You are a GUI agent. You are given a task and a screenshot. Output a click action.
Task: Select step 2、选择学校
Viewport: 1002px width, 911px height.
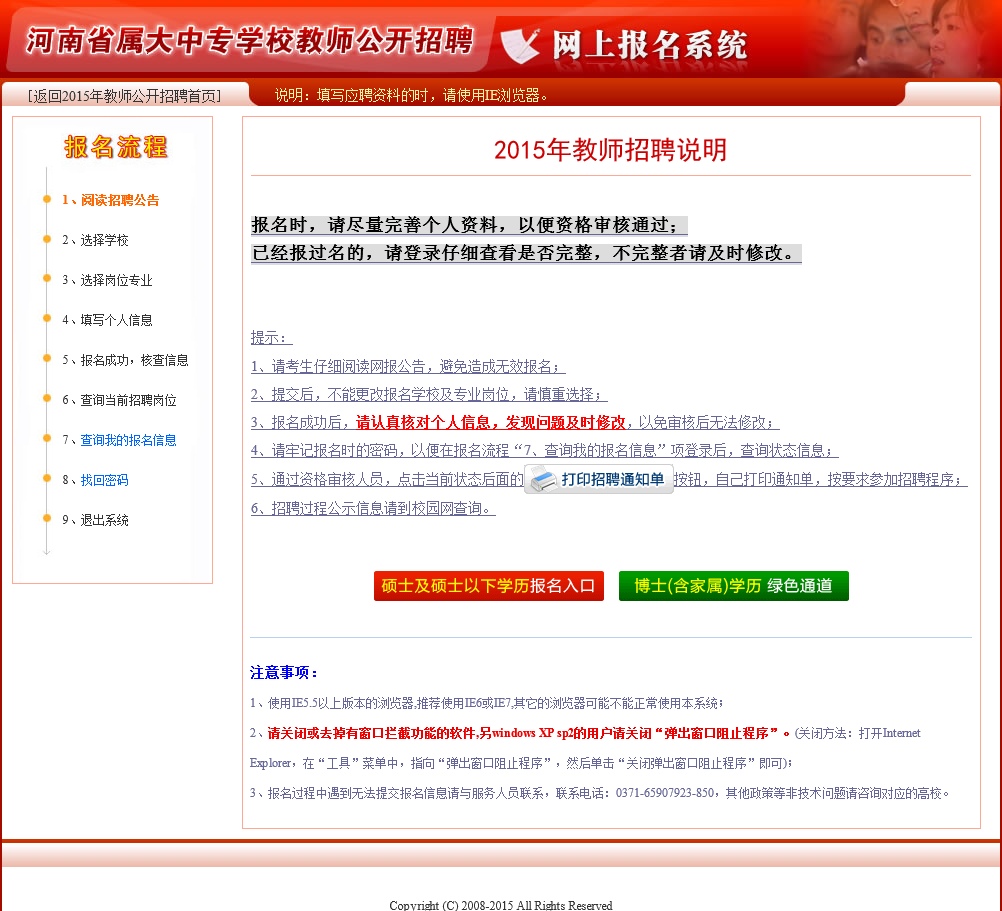click(x=95, y=240)
